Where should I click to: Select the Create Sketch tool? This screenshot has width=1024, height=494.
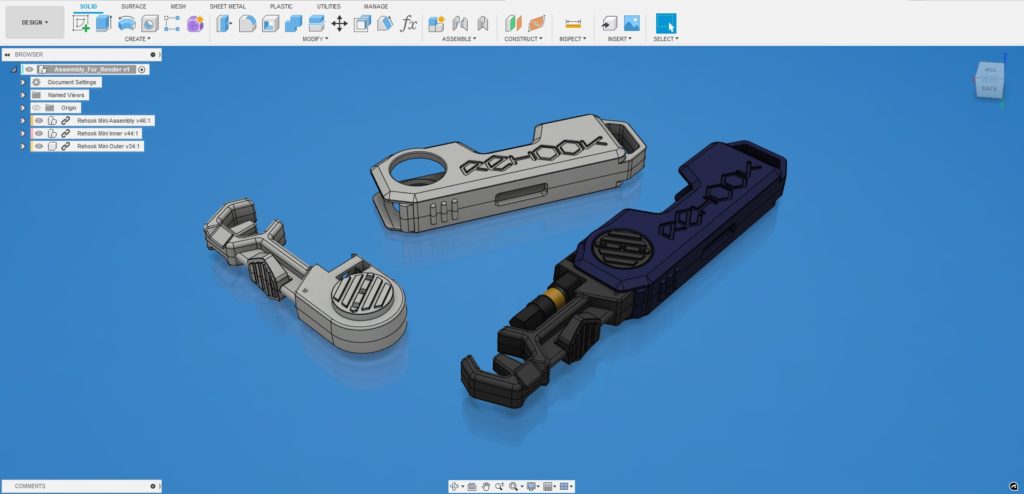tap(81, 24)
